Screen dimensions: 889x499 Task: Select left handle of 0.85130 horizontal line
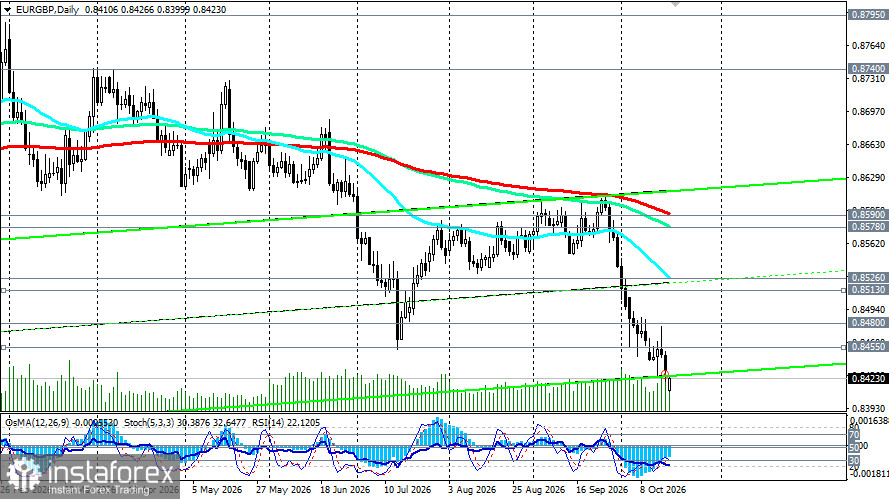point(3,290)
